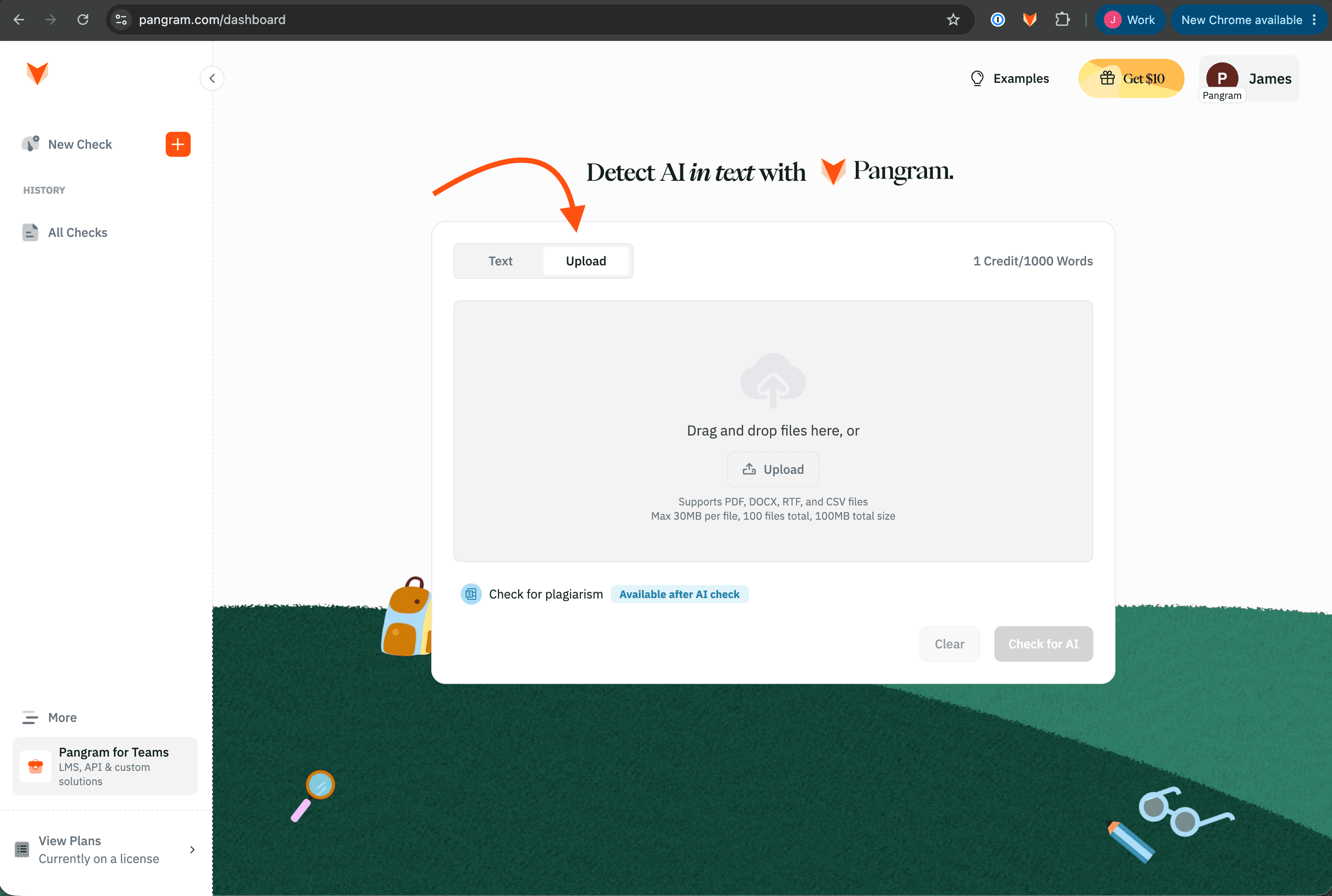
Task: Click the Get $10 referral button
Action: 1132,78
